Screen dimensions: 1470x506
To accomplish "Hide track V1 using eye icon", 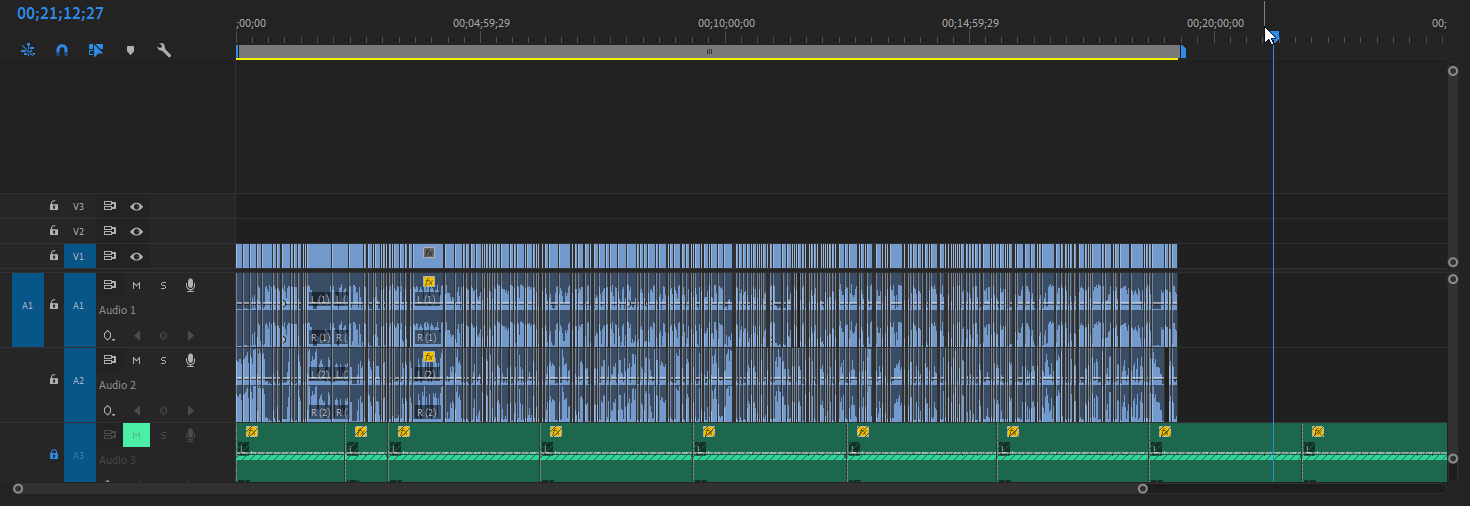I will pos(136,256).
